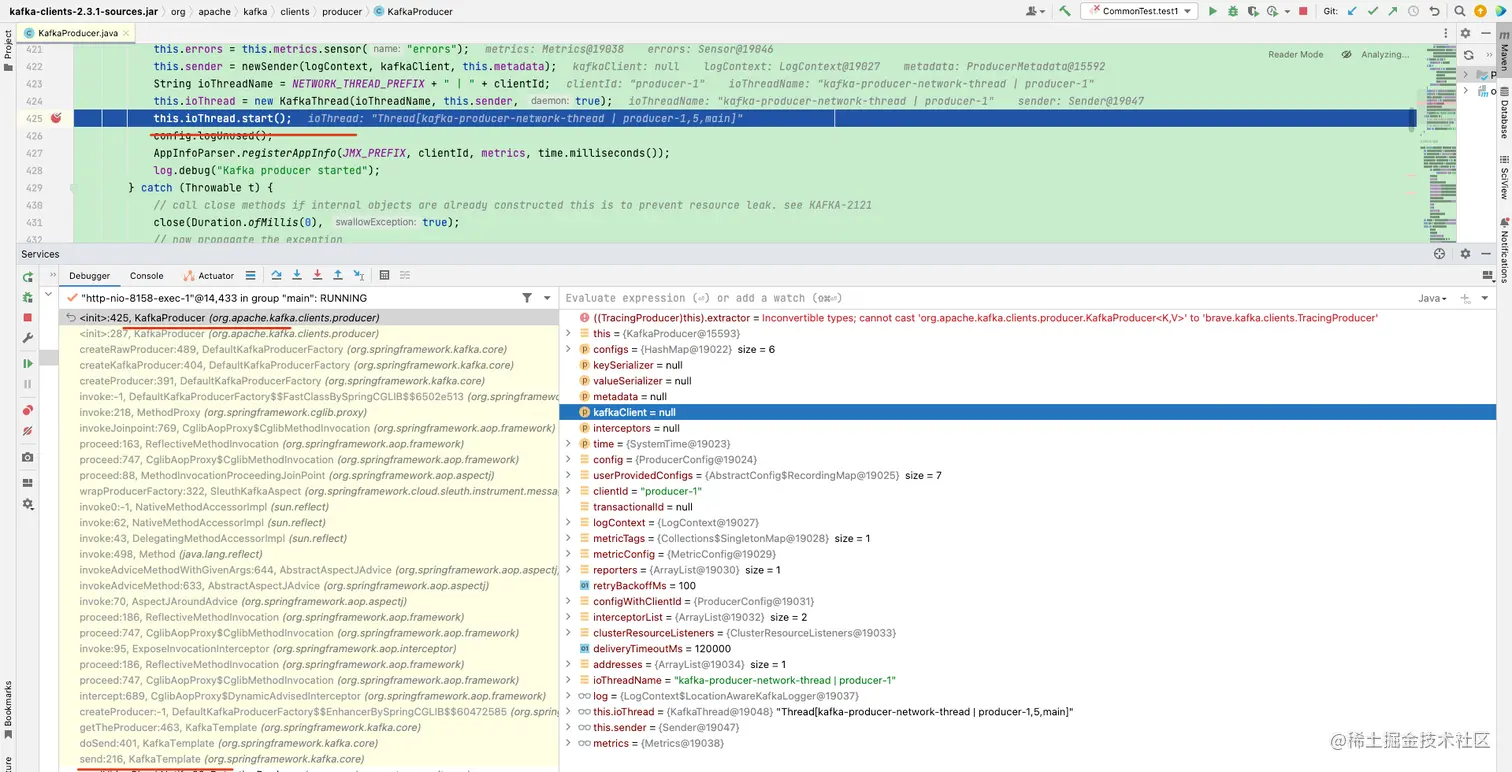Click 'kafka' breadcrumb segment

click(x=254, y=11)
